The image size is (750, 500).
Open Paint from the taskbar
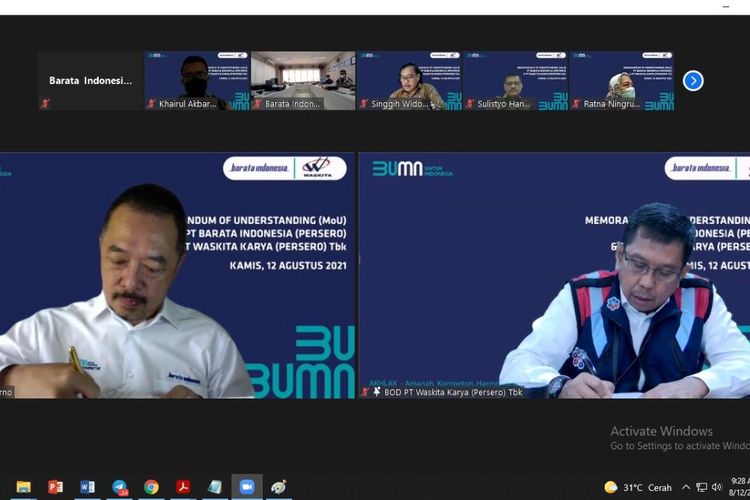278,487
